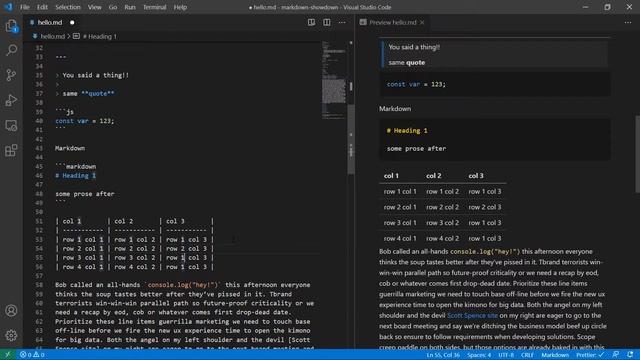640x360 pixels.
Task: Open the Remote Explorer view
Action: [x=11, y=125]
